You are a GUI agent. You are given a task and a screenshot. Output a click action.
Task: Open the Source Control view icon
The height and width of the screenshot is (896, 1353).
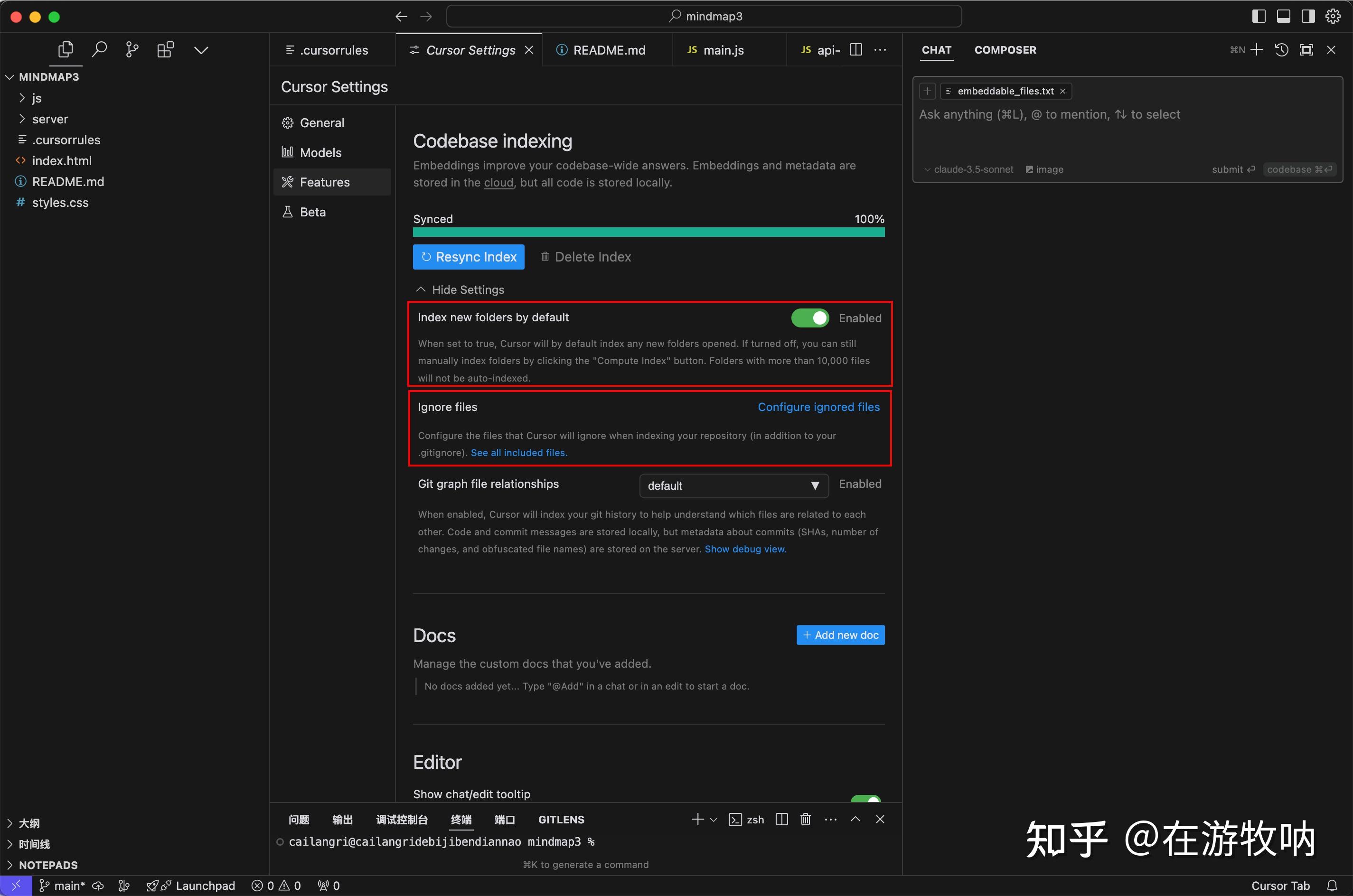point(132,50)
